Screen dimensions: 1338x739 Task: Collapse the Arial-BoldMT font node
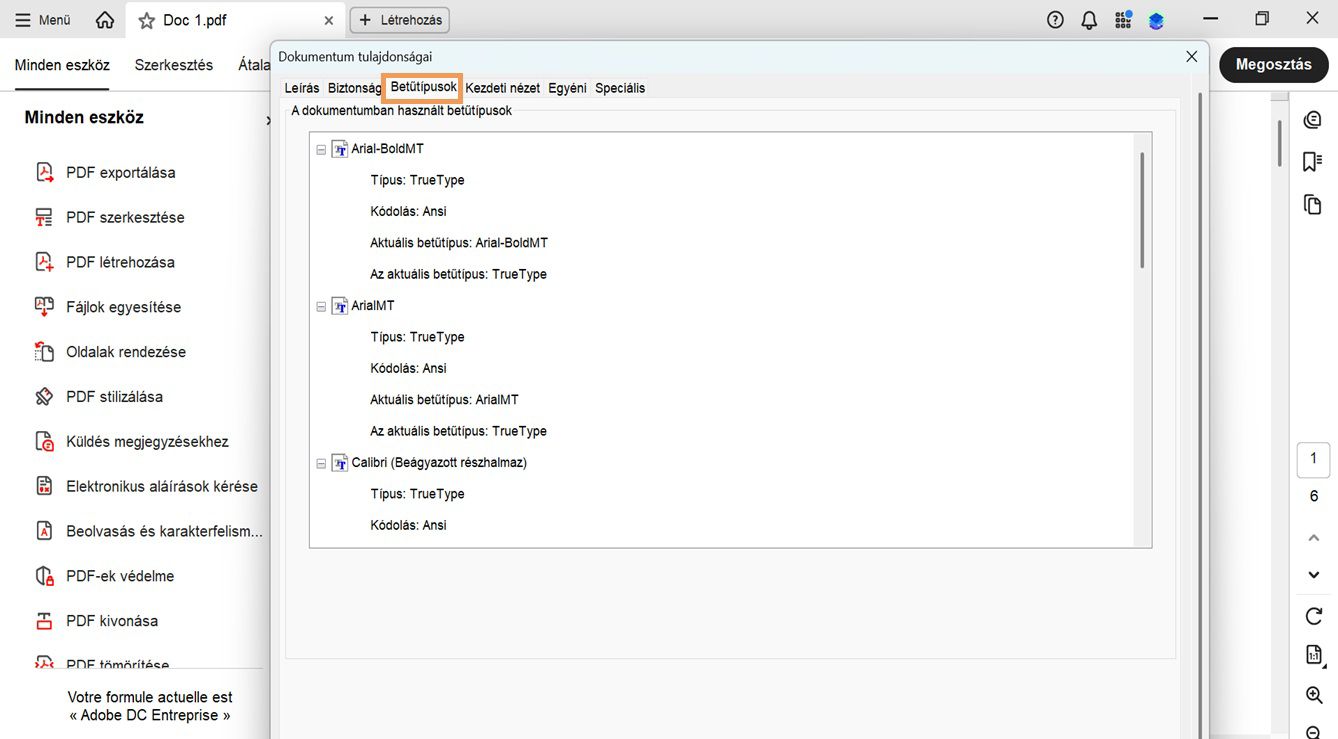click(x=321, y=150)
